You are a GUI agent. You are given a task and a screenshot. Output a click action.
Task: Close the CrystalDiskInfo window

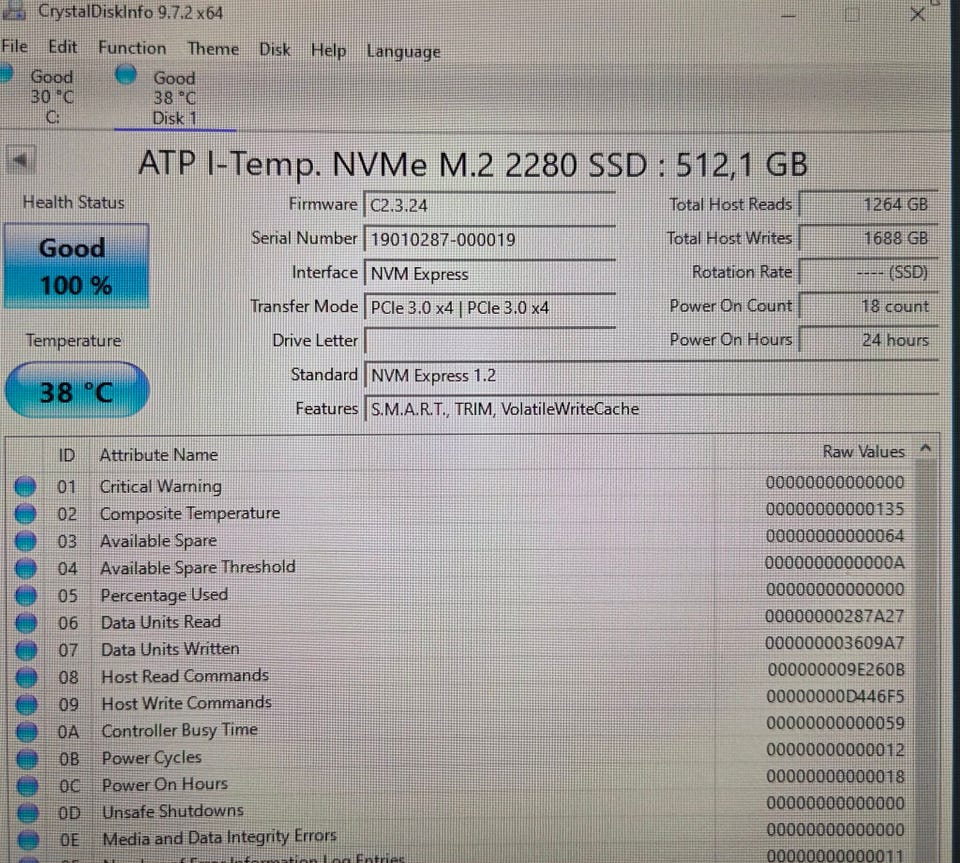(917, 14)
